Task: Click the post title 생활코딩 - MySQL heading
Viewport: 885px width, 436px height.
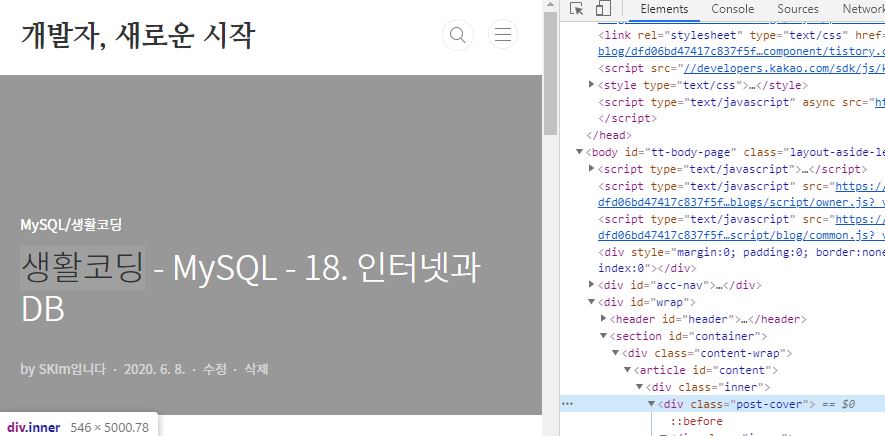Action: click(249, 288)
